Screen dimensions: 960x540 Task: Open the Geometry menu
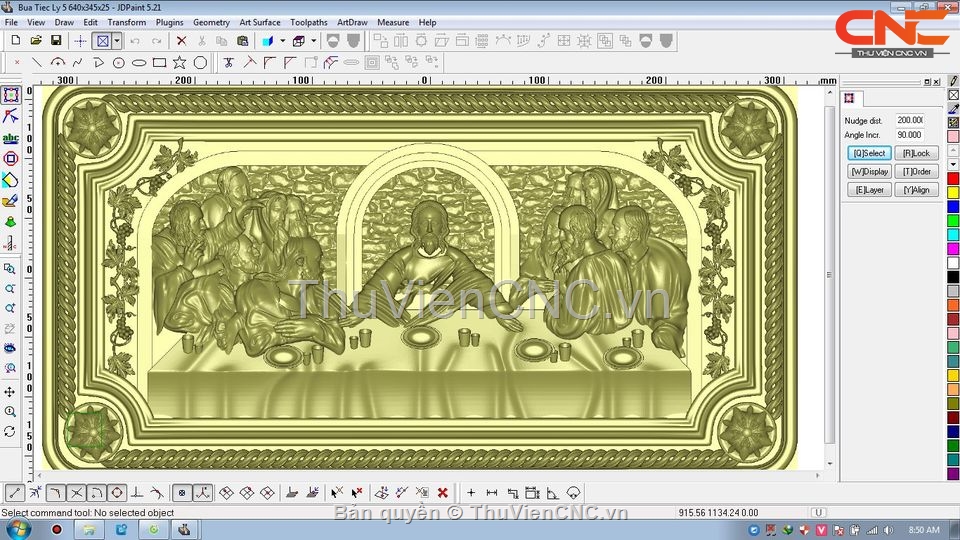point(211,22)
